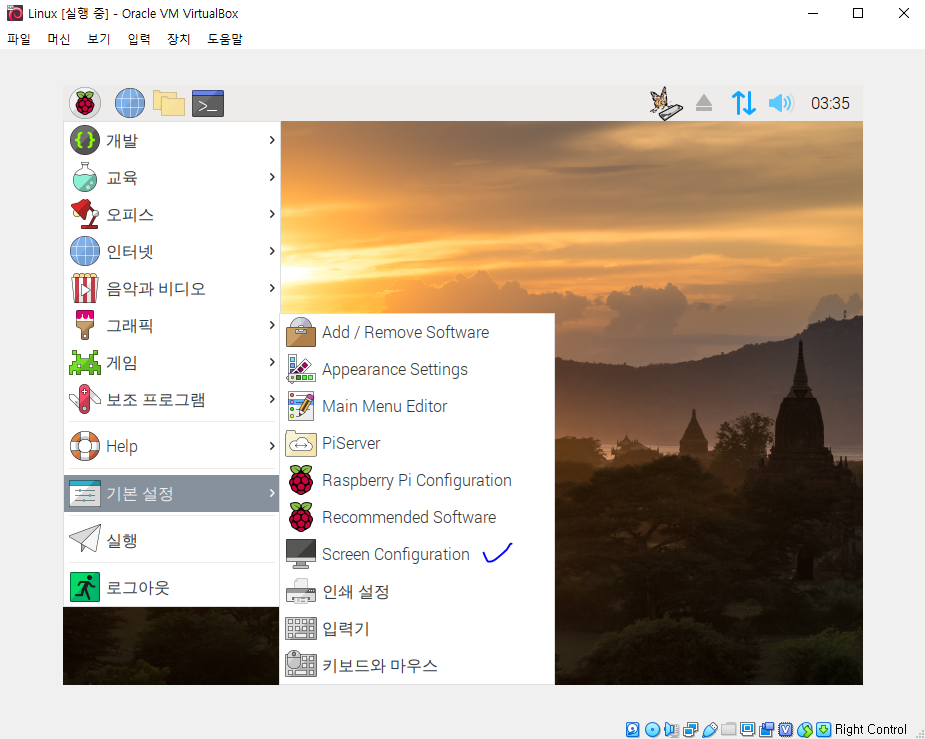
Task: Open the 그래픽 menu category
Action: tap(171, 325)
